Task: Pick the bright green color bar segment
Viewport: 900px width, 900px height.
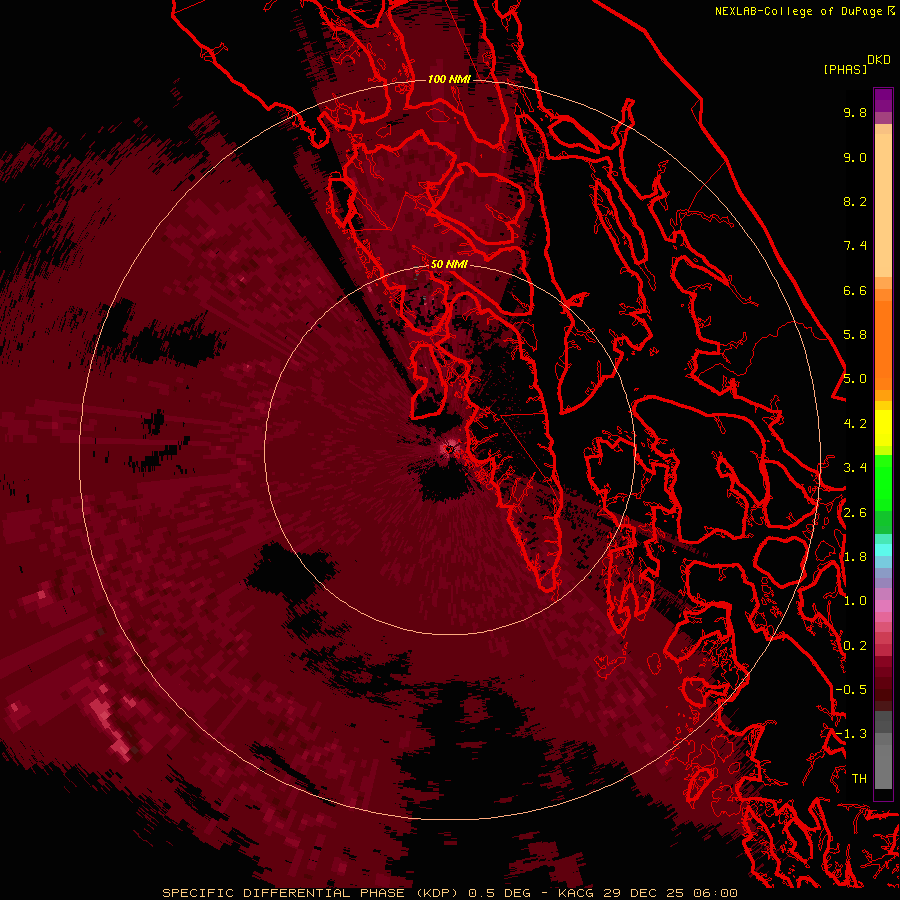Action: click(x=883, y=482)
